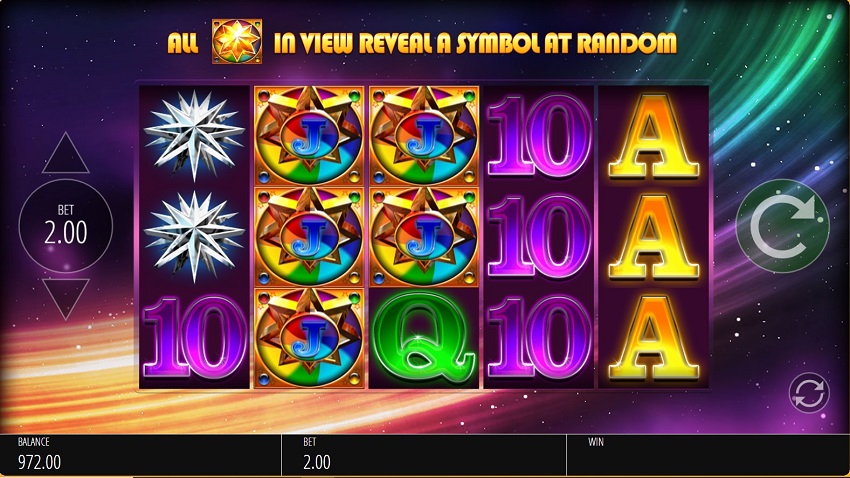
Task: Click the top golden A on reel five
Action: [654, 135]
